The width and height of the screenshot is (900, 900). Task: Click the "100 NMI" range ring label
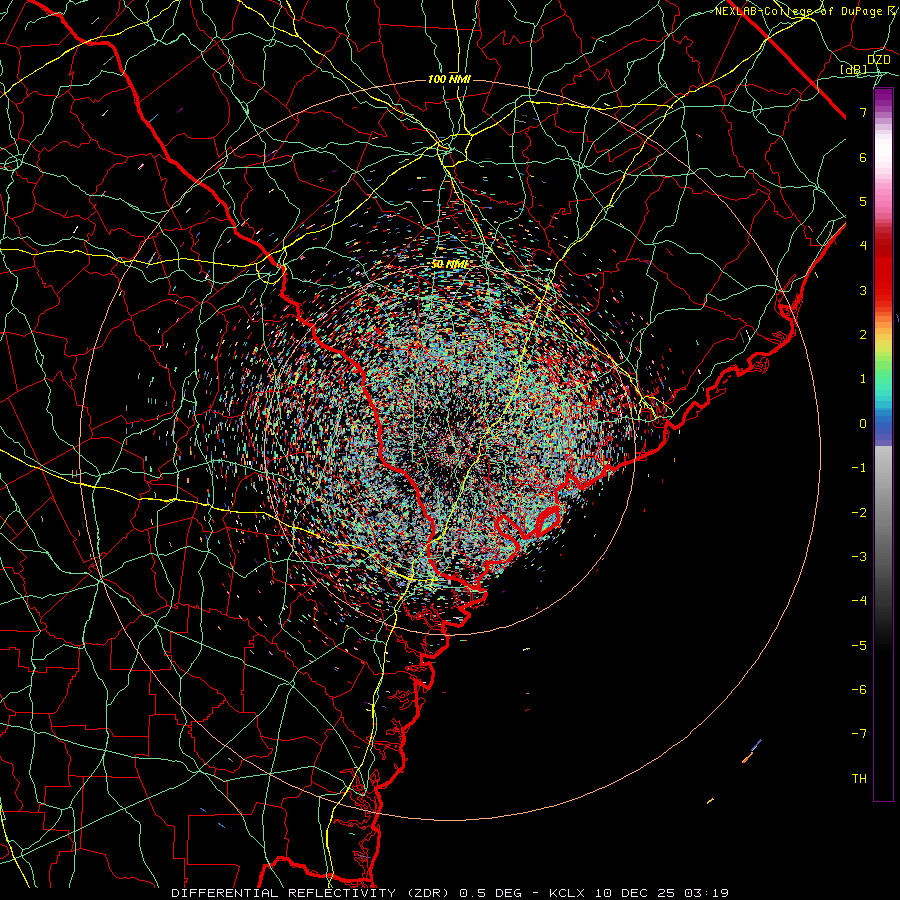[x=449, y=79]
